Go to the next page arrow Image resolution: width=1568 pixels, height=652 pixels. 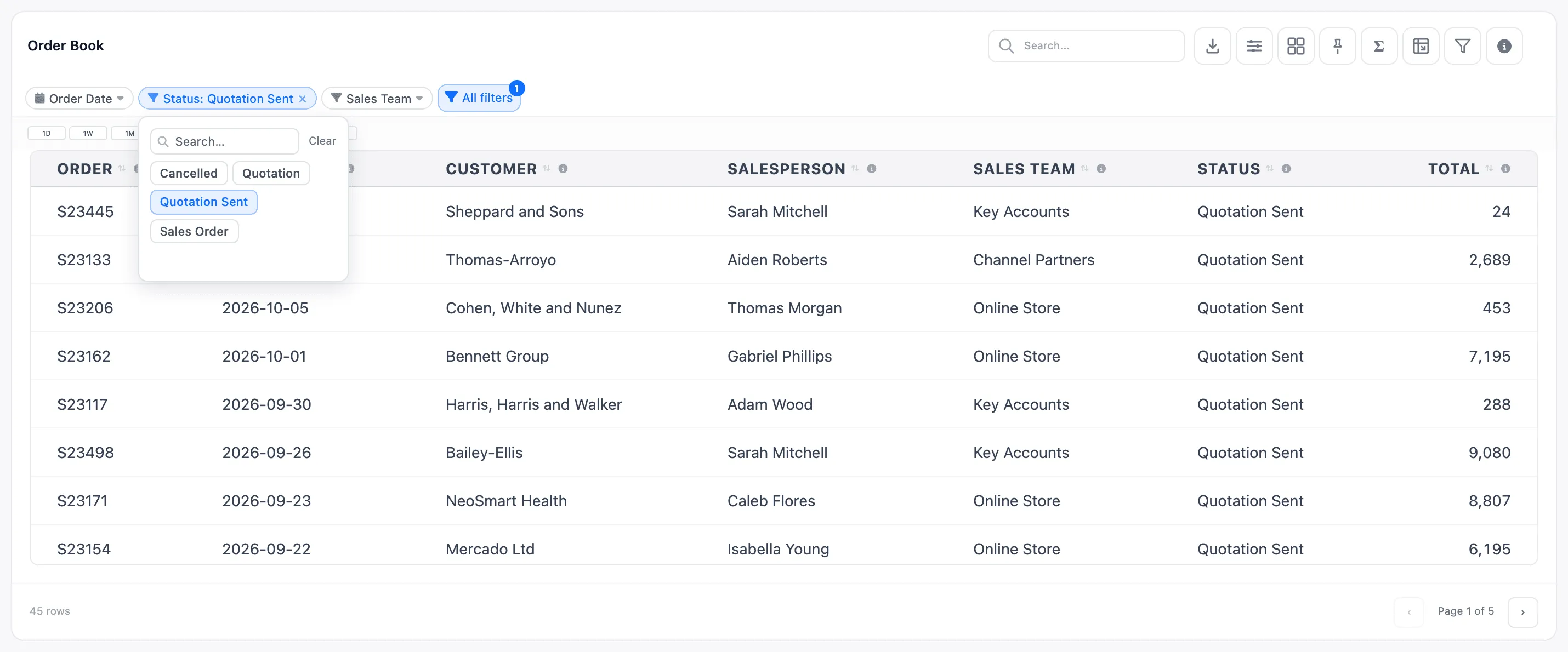1522,612
